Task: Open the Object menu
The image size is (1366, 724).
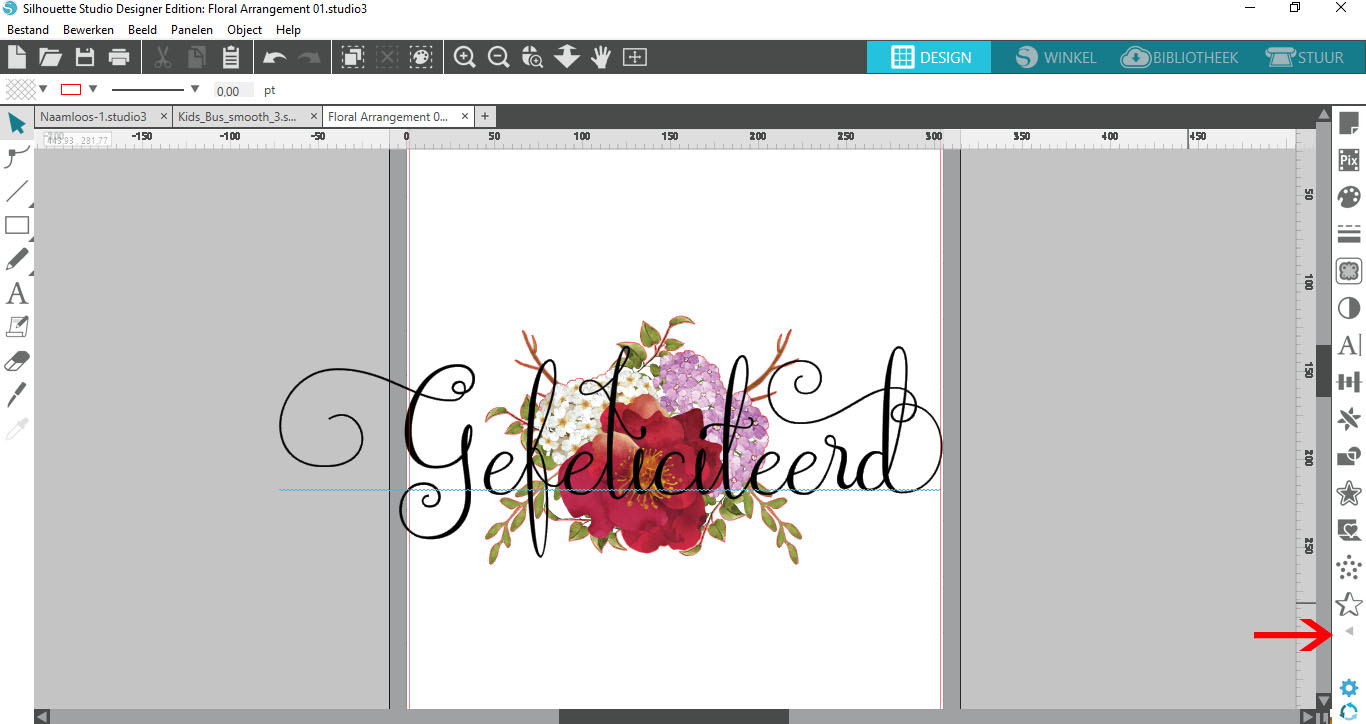Action: click(x=245, y=30)
